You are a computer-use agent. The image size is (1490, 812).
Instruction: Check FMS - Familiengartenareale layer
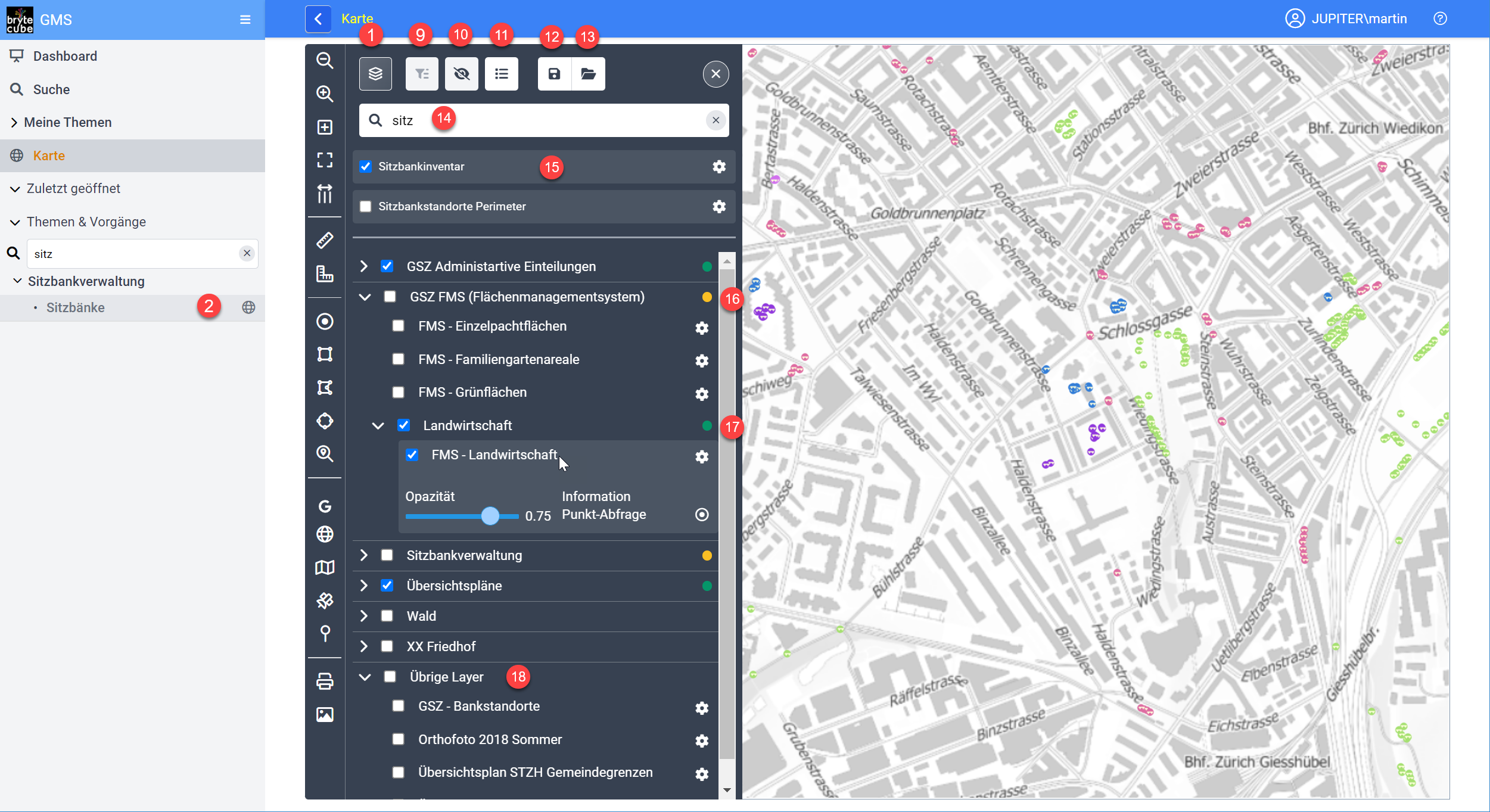click(x=399, y=359)
